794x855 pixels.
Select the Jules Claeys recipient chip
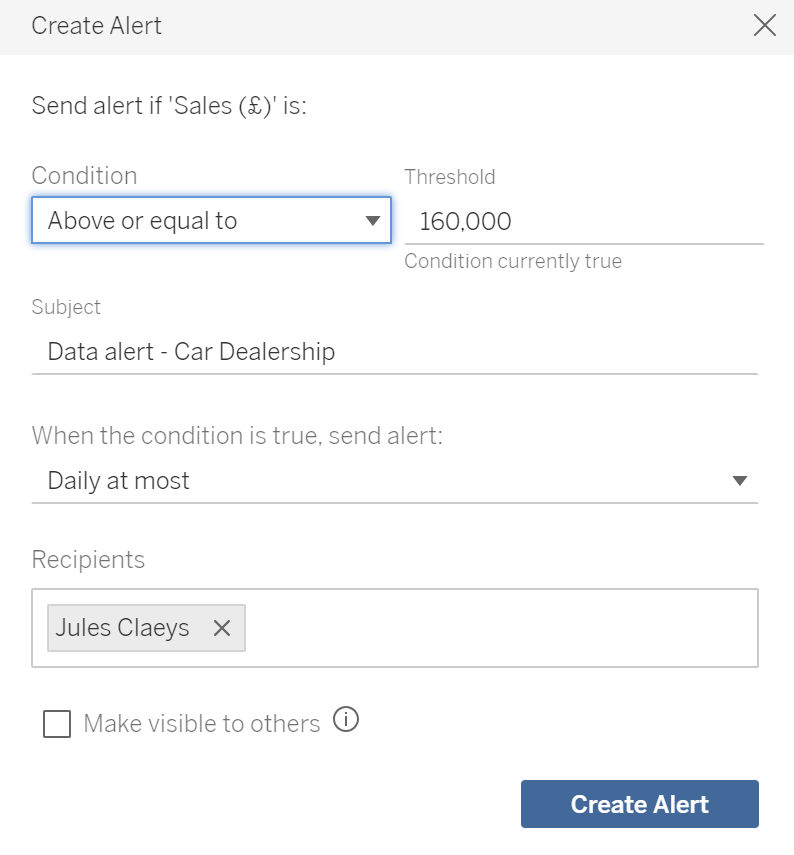123,628
